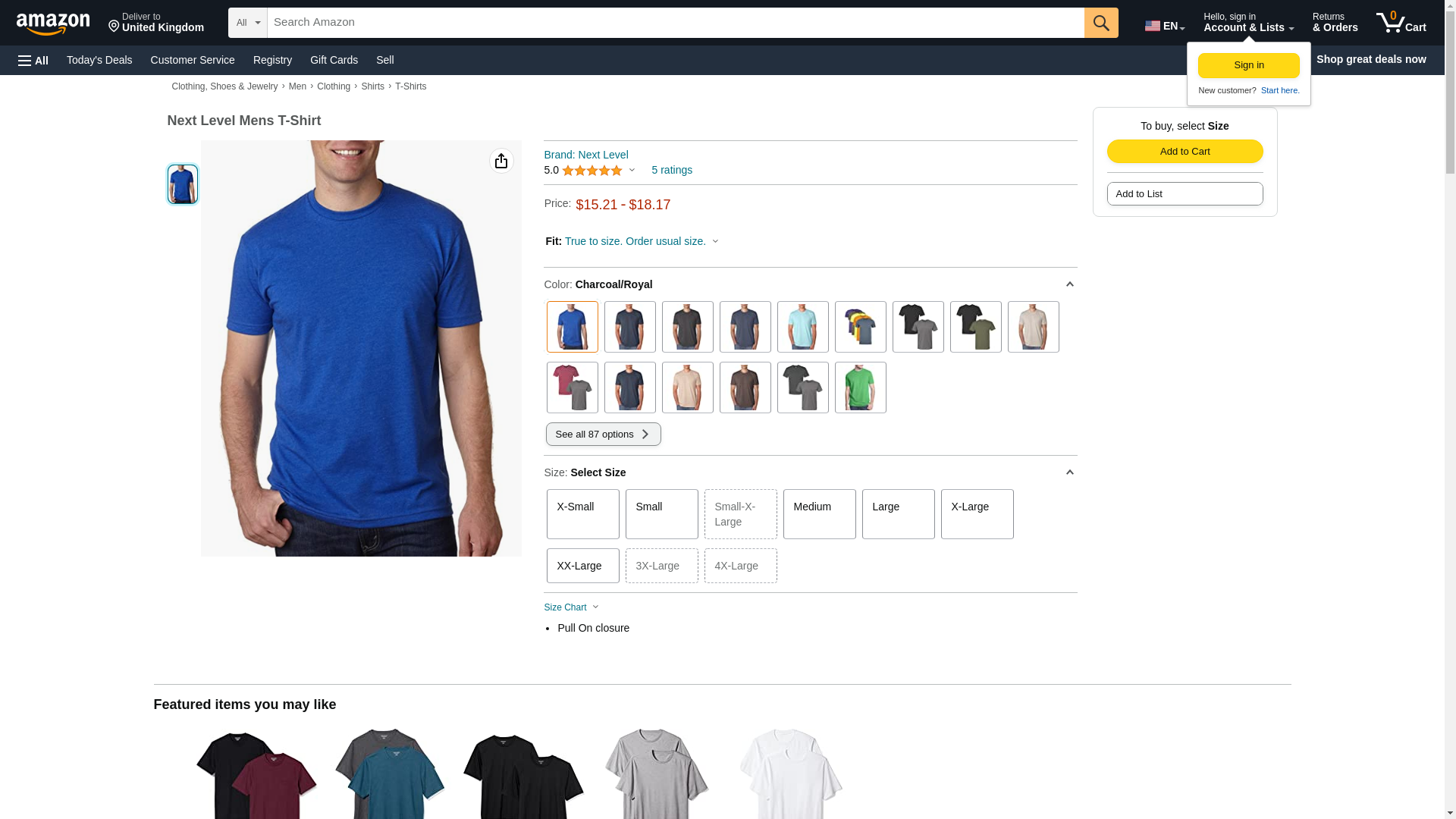Select the bright green shirt color swatch
Viewport: 1456px width, 819px height.
(x=860, y=388)
